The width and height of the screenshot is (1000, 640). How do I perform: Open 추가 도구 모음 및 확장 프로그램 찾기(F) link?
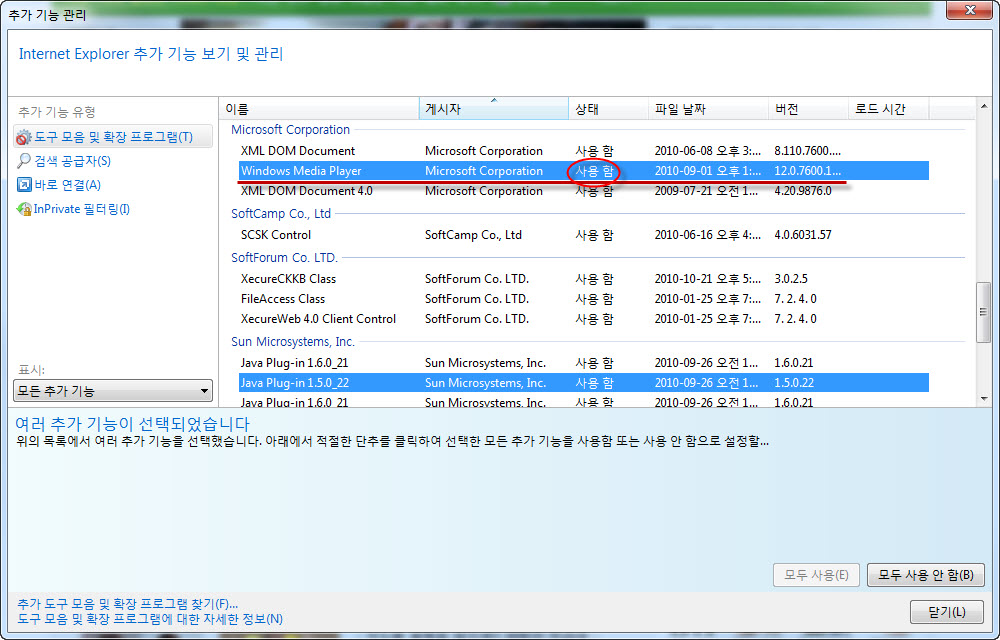coord(128,603)
